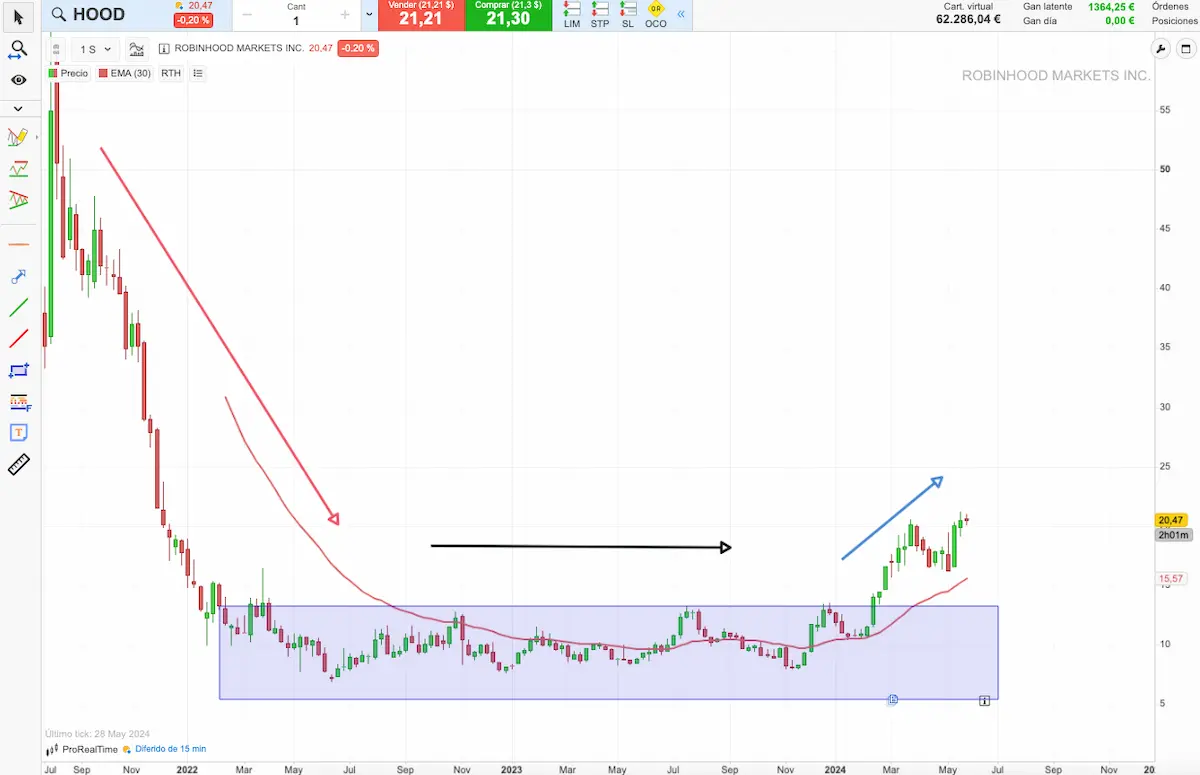Open chart settings with the wrench icon

point(1160,48)
